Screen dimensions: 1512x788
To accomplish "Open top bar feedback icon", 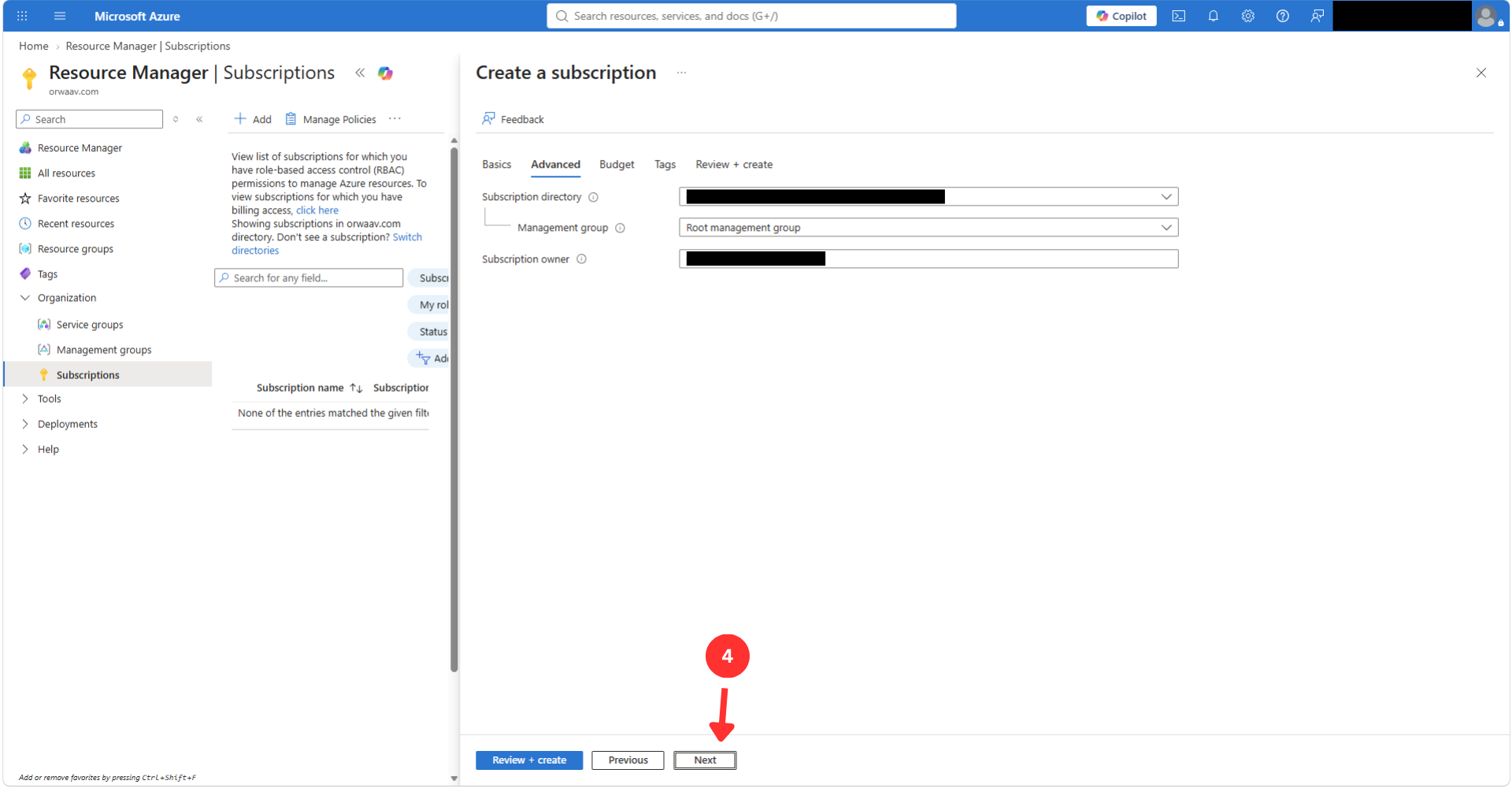I will [x=1317, y=16].
